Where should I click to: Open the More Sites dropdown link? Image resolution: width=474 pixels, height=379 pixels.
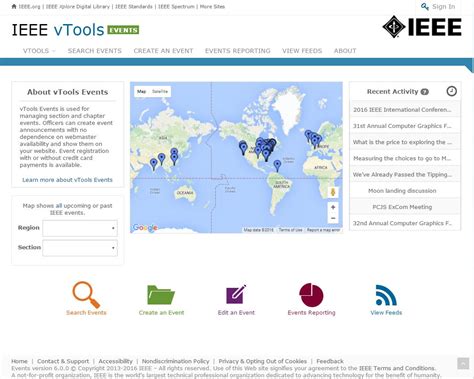[212, 6]
